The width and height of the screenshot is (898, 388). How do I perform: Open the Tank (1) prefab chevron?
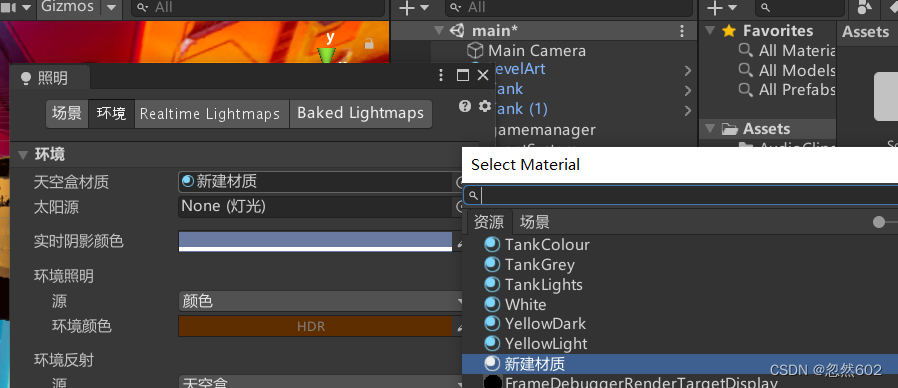click(688, 110)
